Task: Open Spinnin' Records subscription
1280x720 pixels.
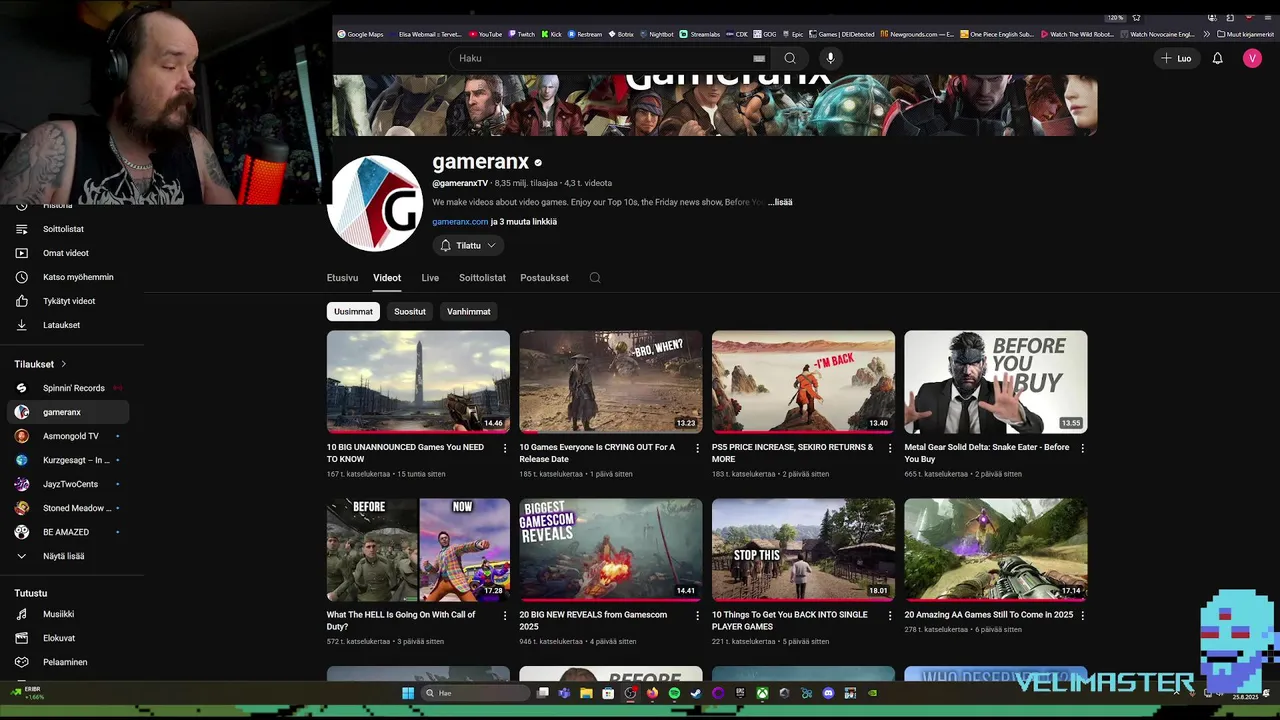Action: [x=68, y=388]
